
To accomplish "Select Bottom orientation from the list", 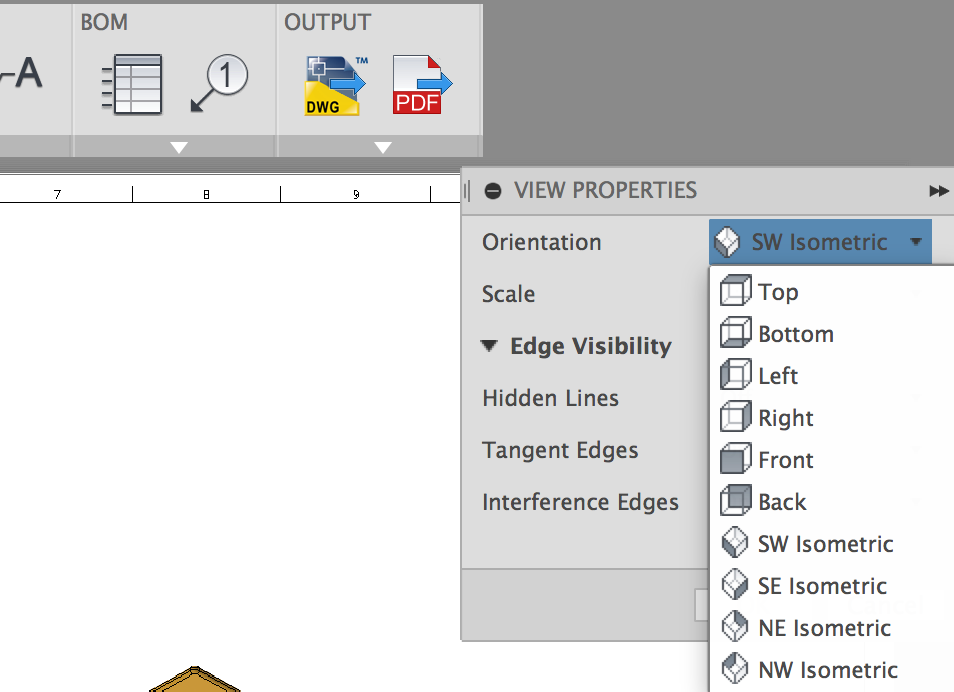I will pos(831,334).
